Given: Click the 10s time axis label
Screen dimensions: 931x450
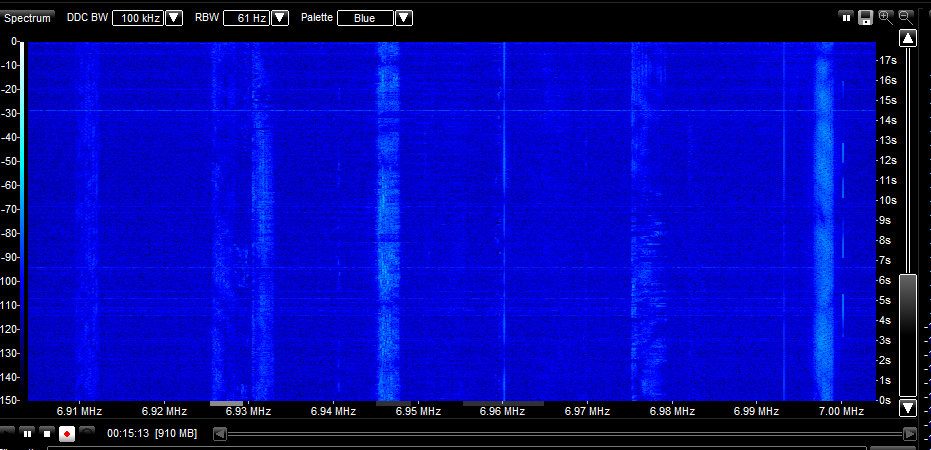Looking at the screenshot, I should click(887, 200).
